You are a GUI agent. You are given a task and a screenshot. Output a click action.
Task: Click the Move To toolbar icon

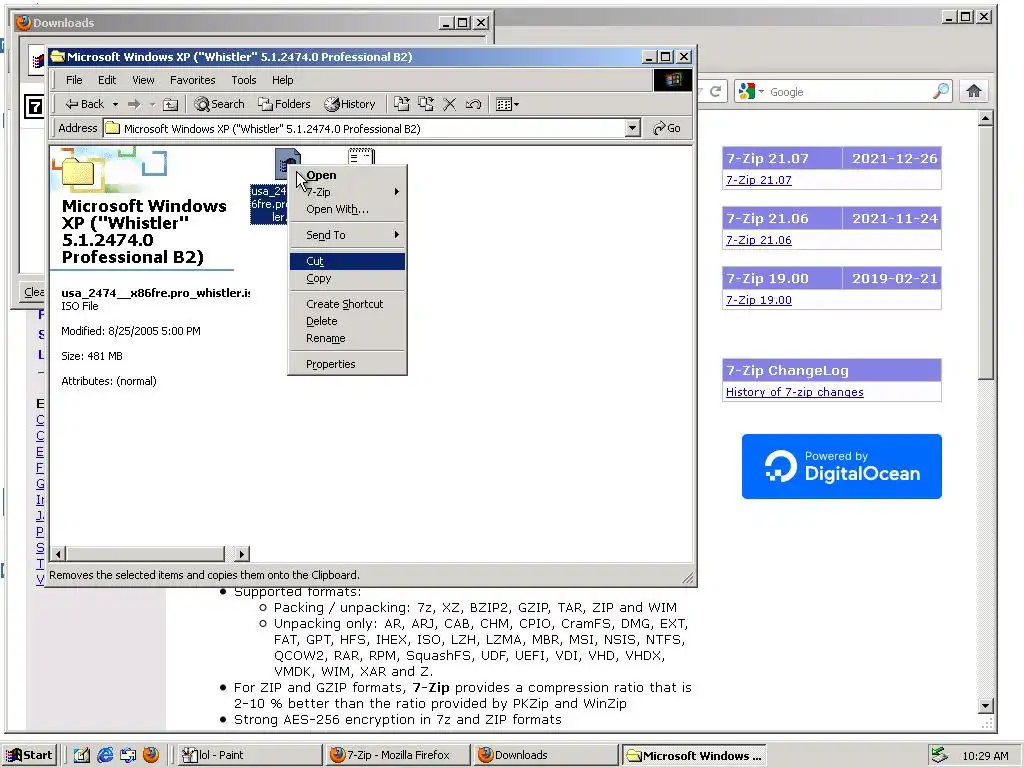click(x=402, y=104)
